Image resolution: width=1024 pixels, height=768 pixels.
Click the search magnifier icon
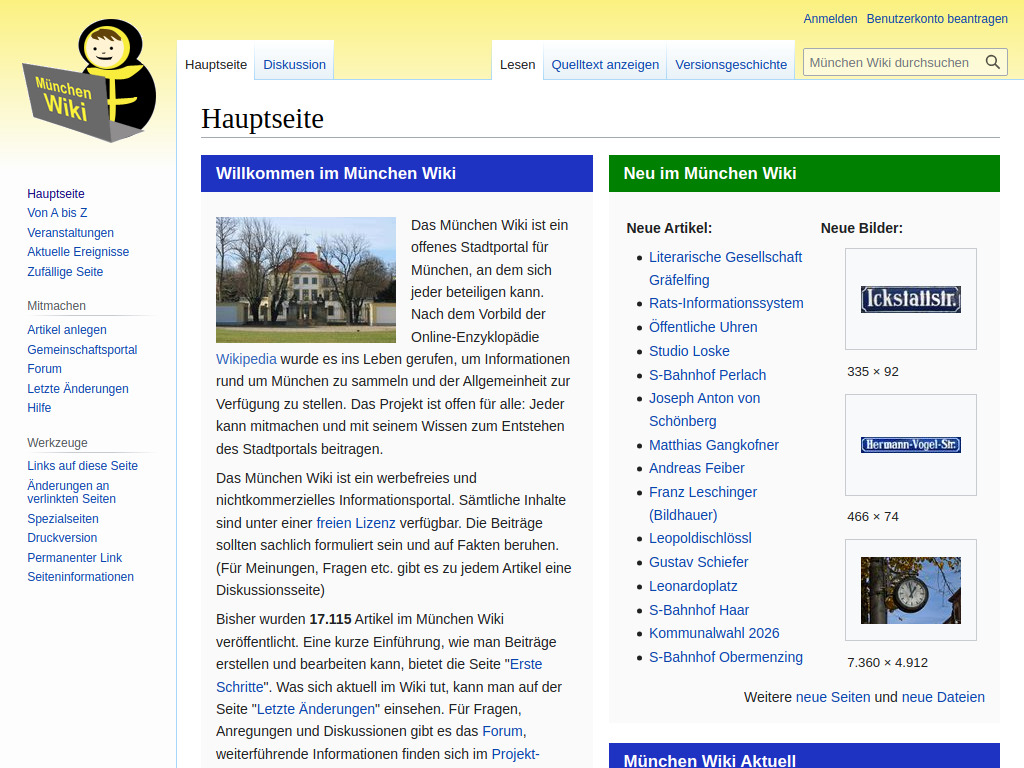[993, 61]
